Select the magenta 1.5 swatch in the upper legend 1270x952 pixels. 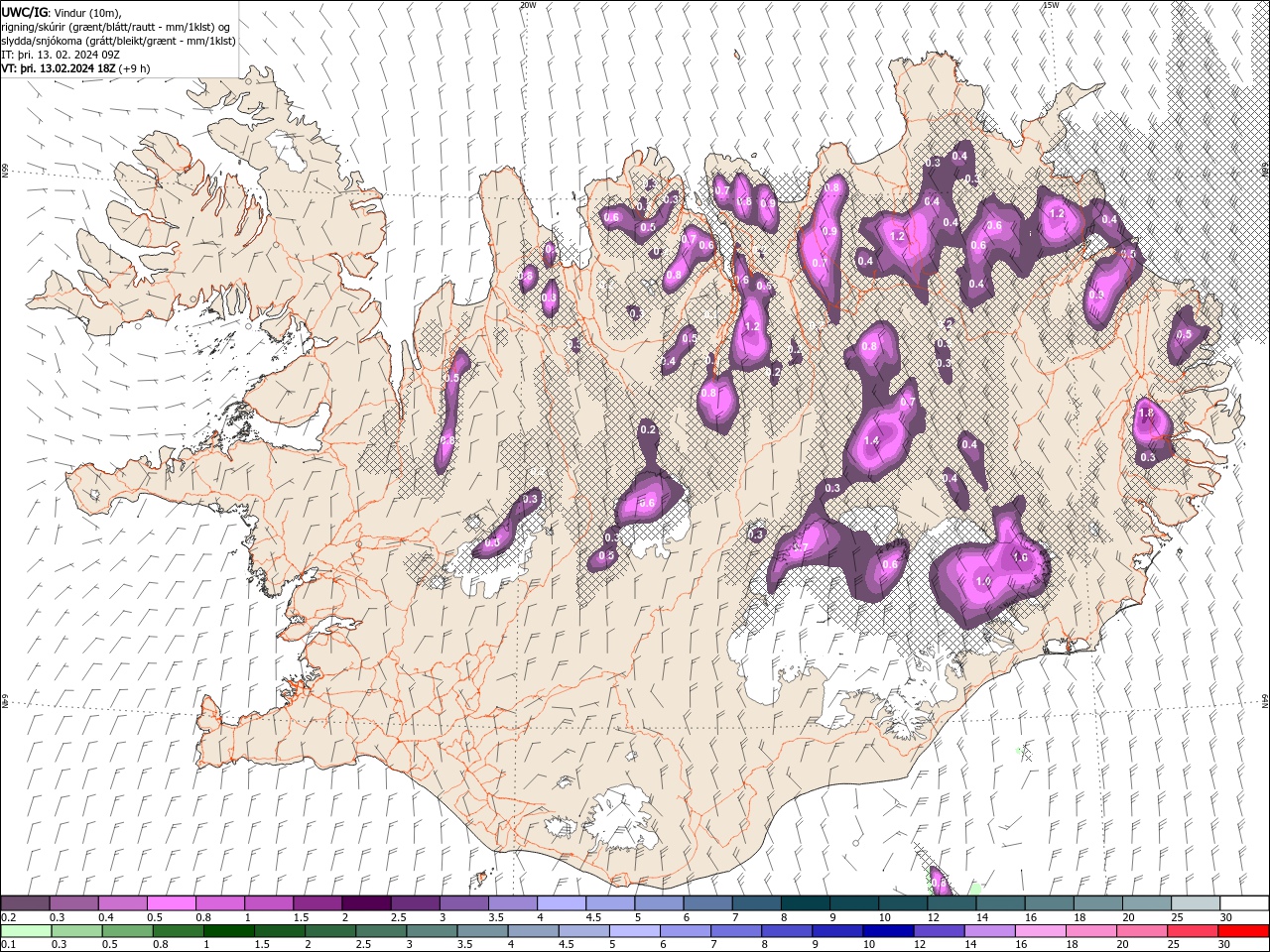[317, 903]
